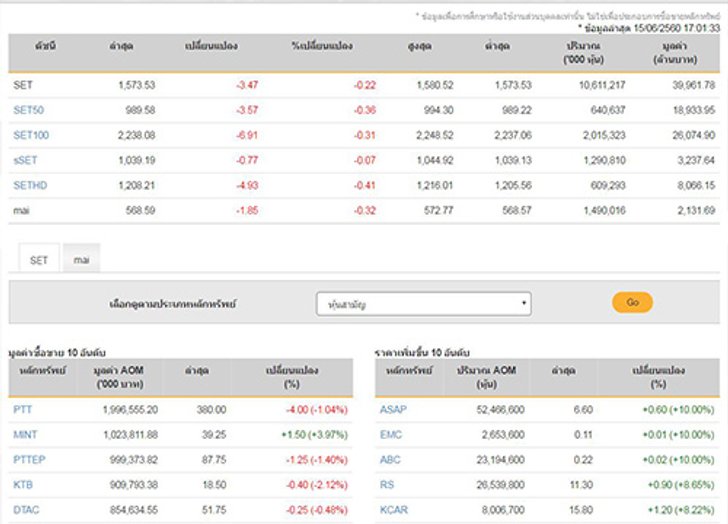Viewport: 728px width, 524px height.
Task: Open the sSET index link
Action: coord(25,160)
